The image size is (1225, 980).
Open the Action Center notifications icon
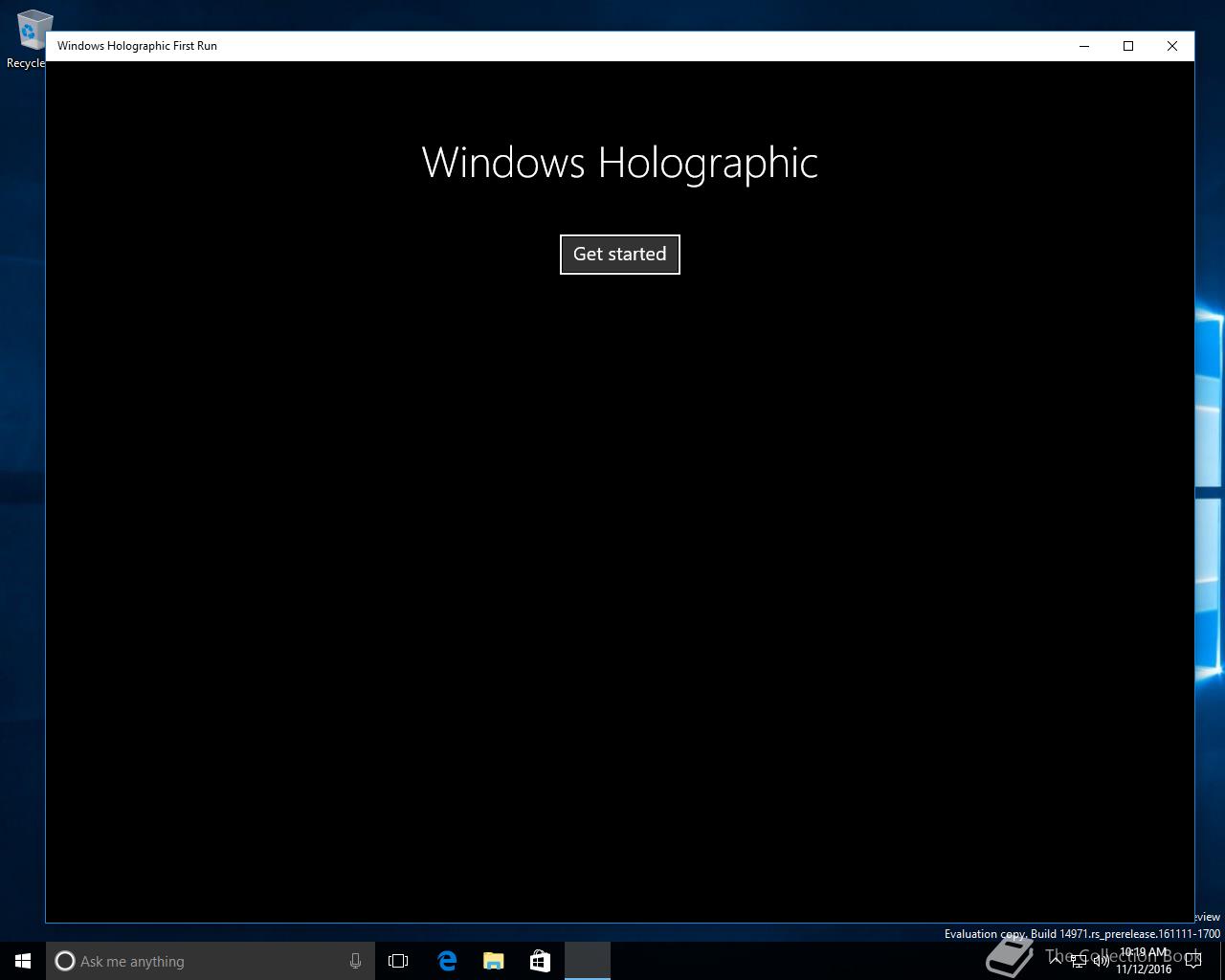pos(1193,961)
